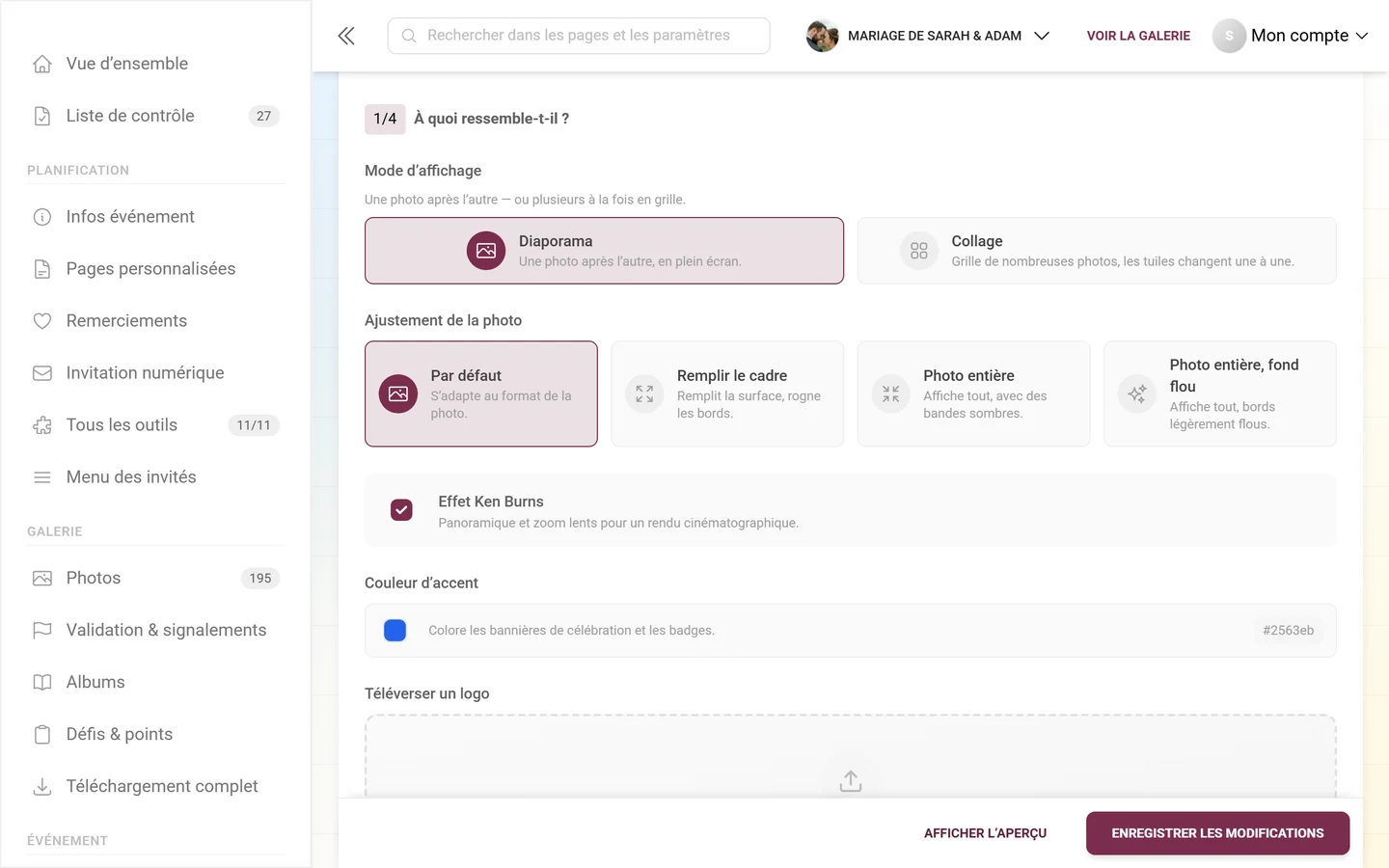The height and width of the screenshot is (868, 1389).
Task: Click the envelope icon beside Invitation numérique
Action: pyautogui.click(x=42, y=373)
